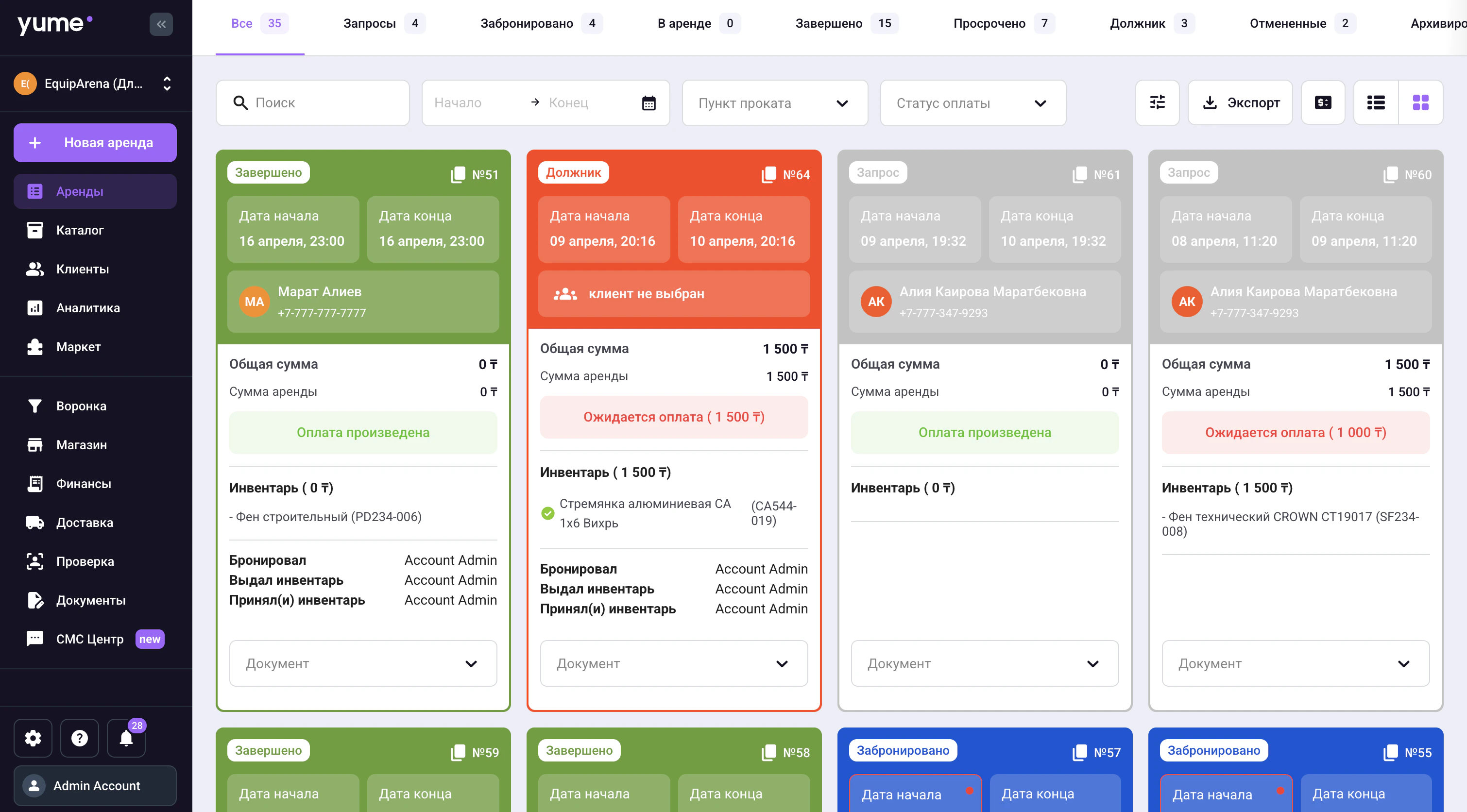Open the settings gear icon

coord(33,738)
